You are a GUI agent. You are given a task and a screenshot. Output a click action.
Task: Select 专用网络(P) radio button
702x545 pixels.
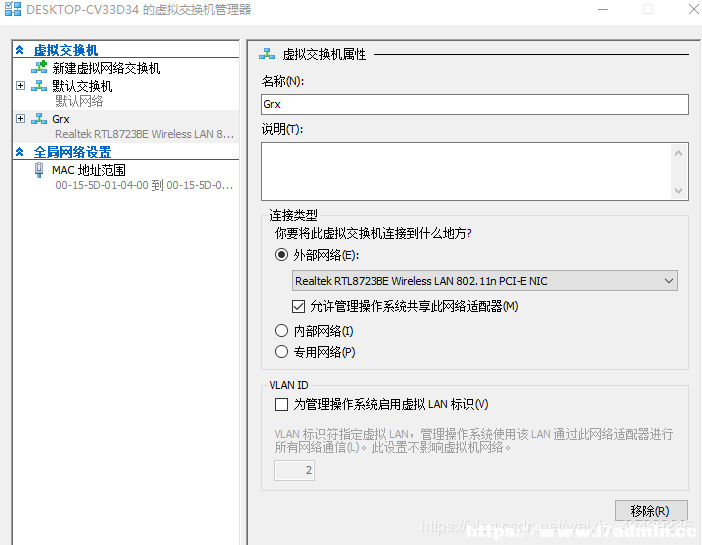[281, 352]
